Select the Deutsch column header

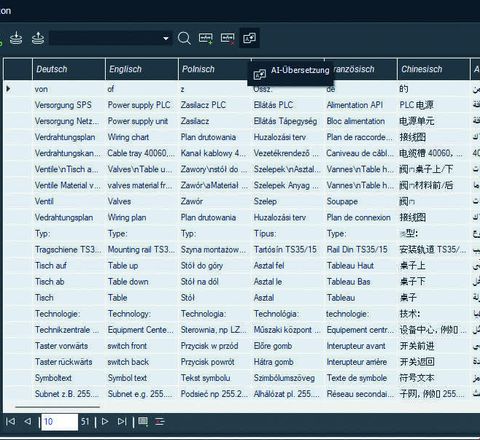pyautogui.click(x=69, y=69)
